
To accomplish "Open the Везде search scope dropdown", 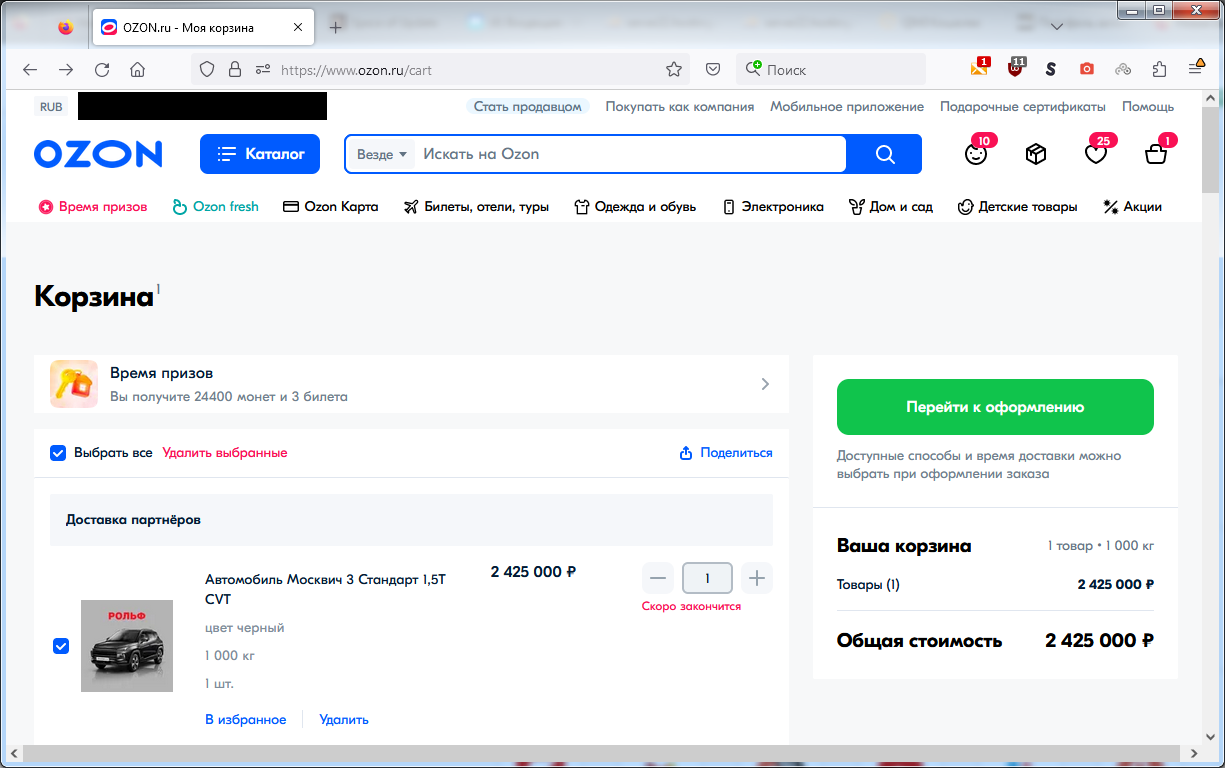I will (382, 154).
